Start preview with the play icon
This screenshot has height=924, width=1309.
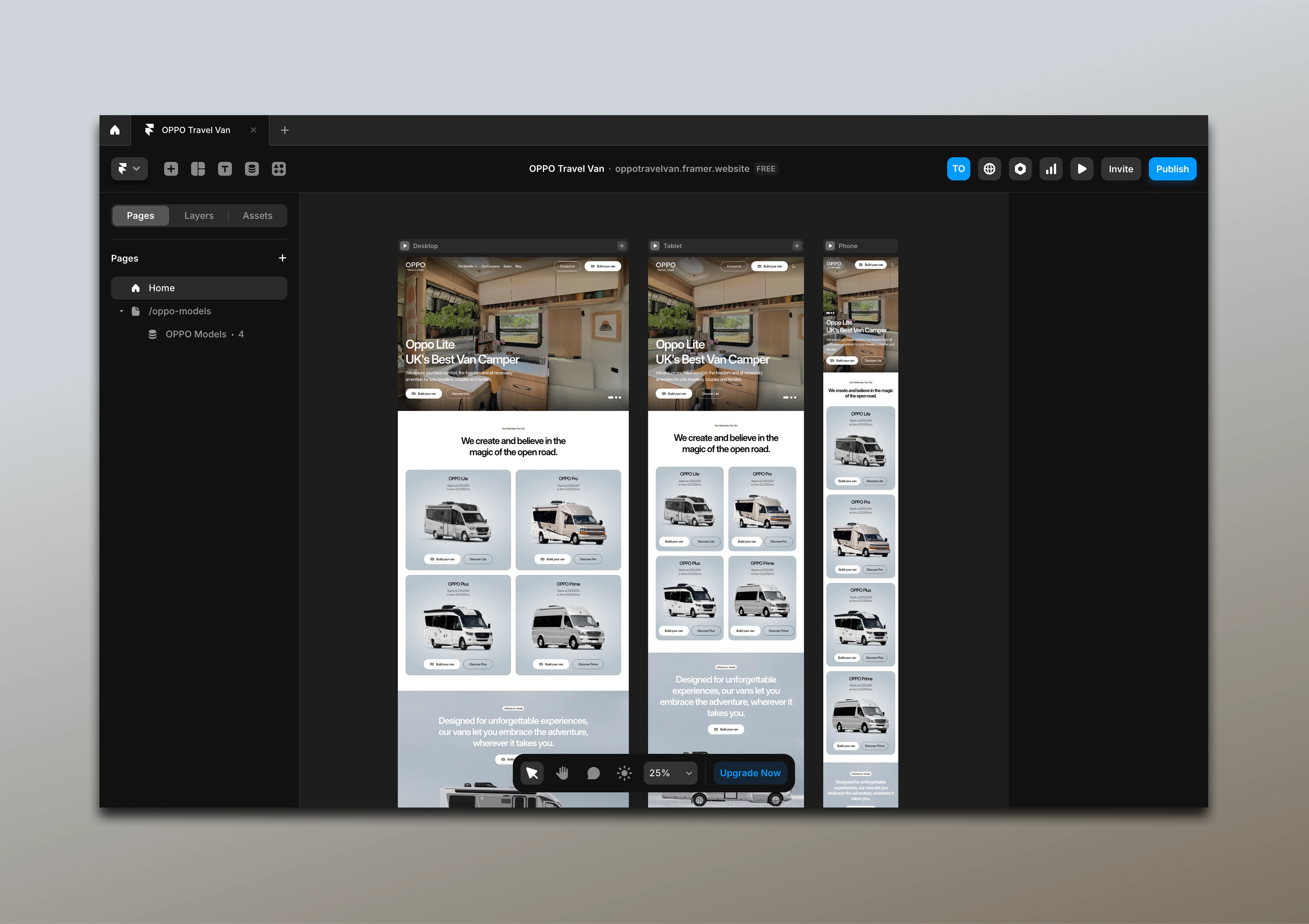1082,169
